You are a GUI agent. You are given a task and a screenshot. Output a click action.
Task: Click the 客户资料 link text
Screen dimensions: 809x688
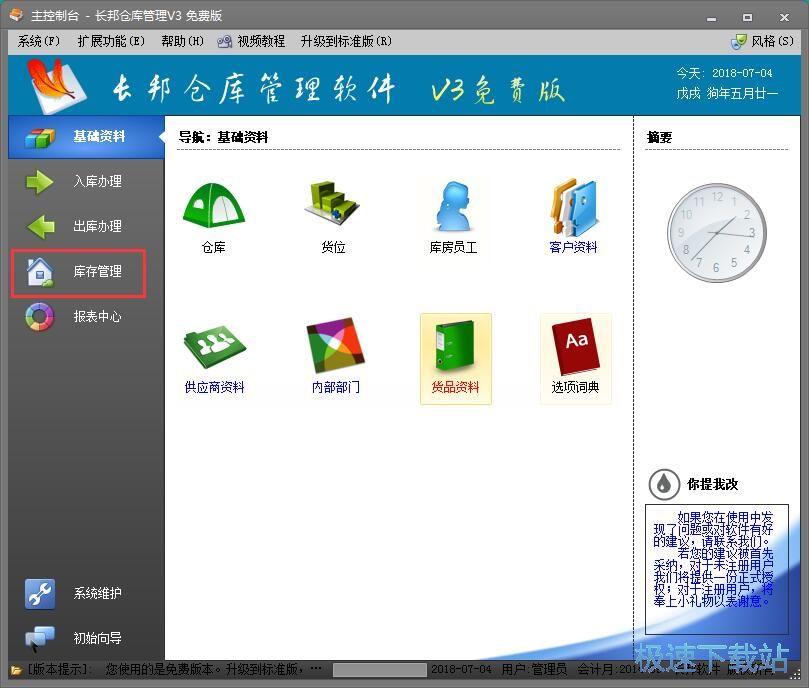(573, 248)
